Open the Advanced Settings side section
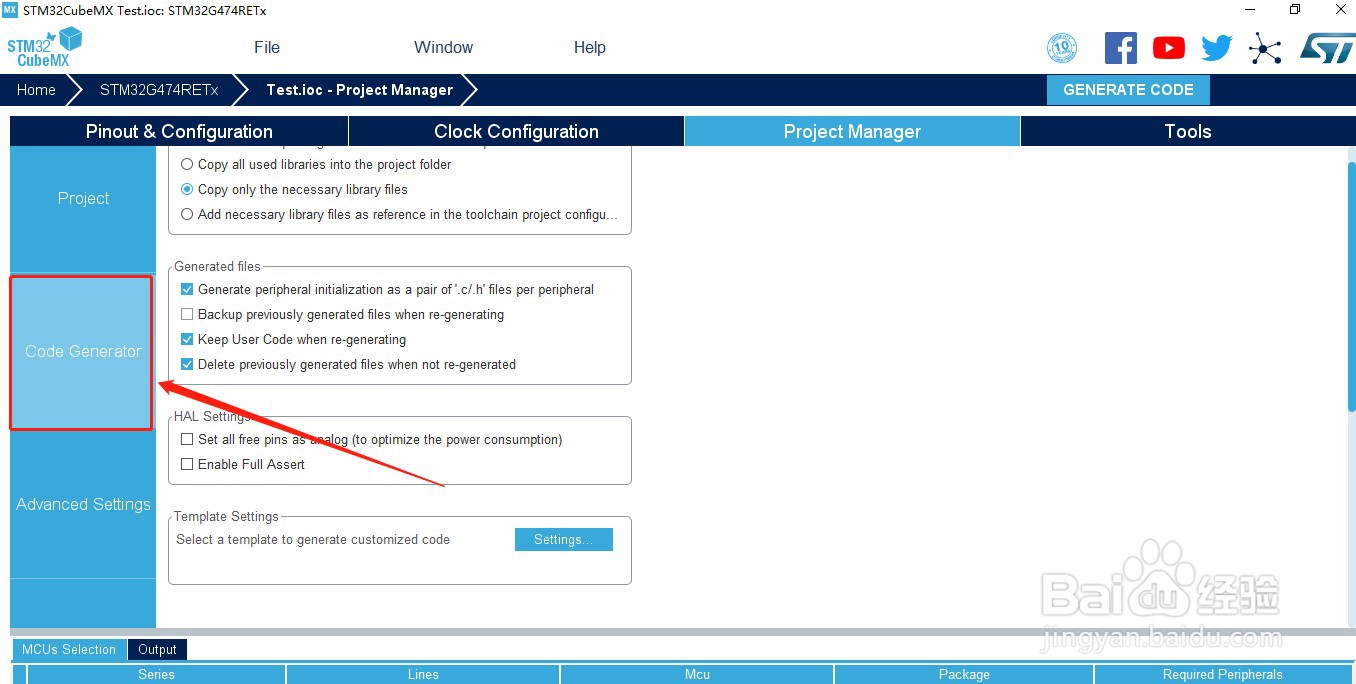Screen dimensions: 1356x684 (83, 504)
